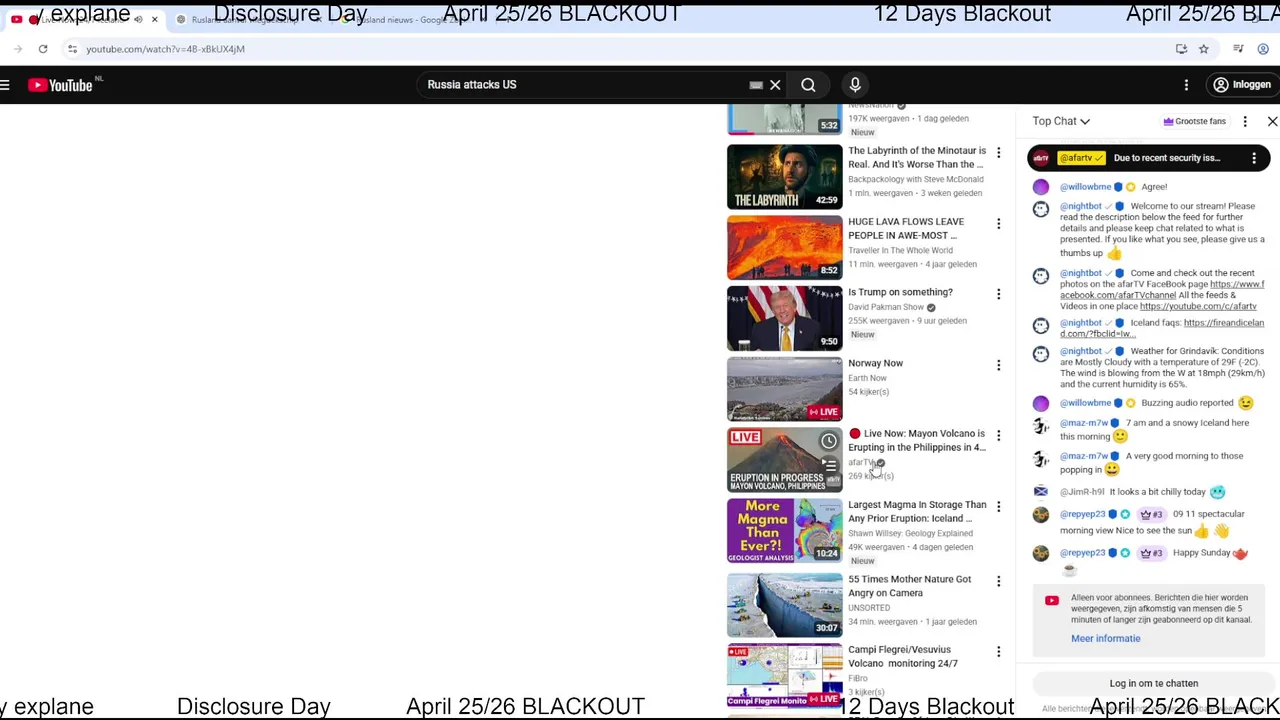This screenshot has width=1280, height=720.
Task: Open options for Mayon Volcano live
Action: (x=998, y=436)
